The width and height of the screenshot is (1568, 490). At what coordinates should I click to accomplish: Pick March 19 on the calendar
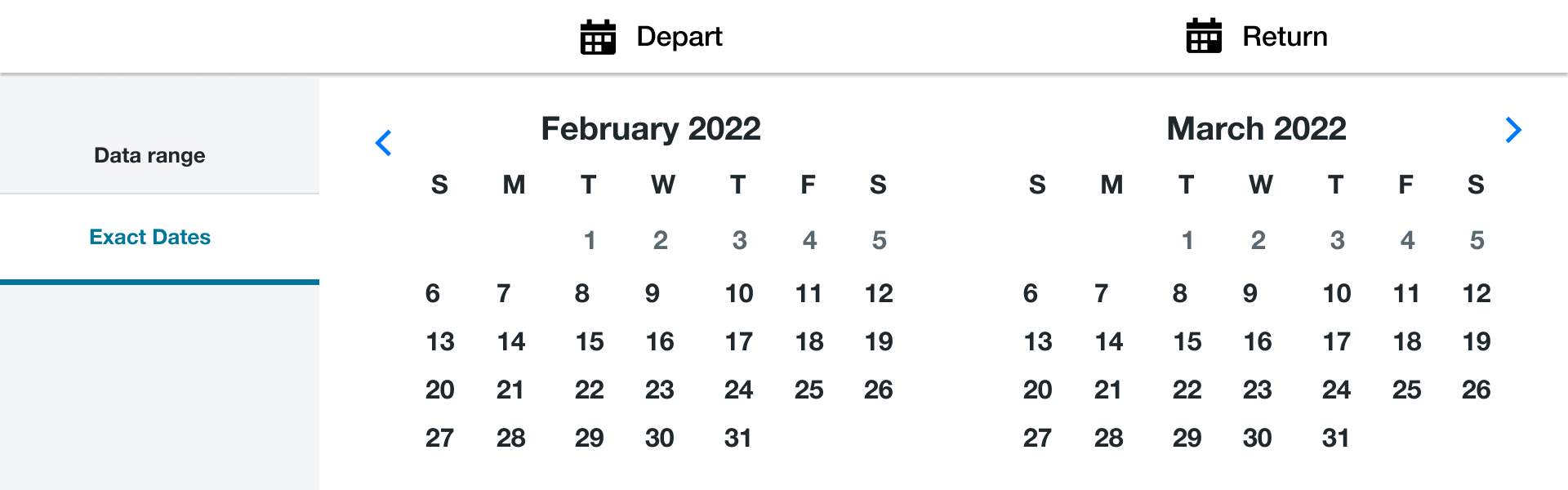(1477, 341)
